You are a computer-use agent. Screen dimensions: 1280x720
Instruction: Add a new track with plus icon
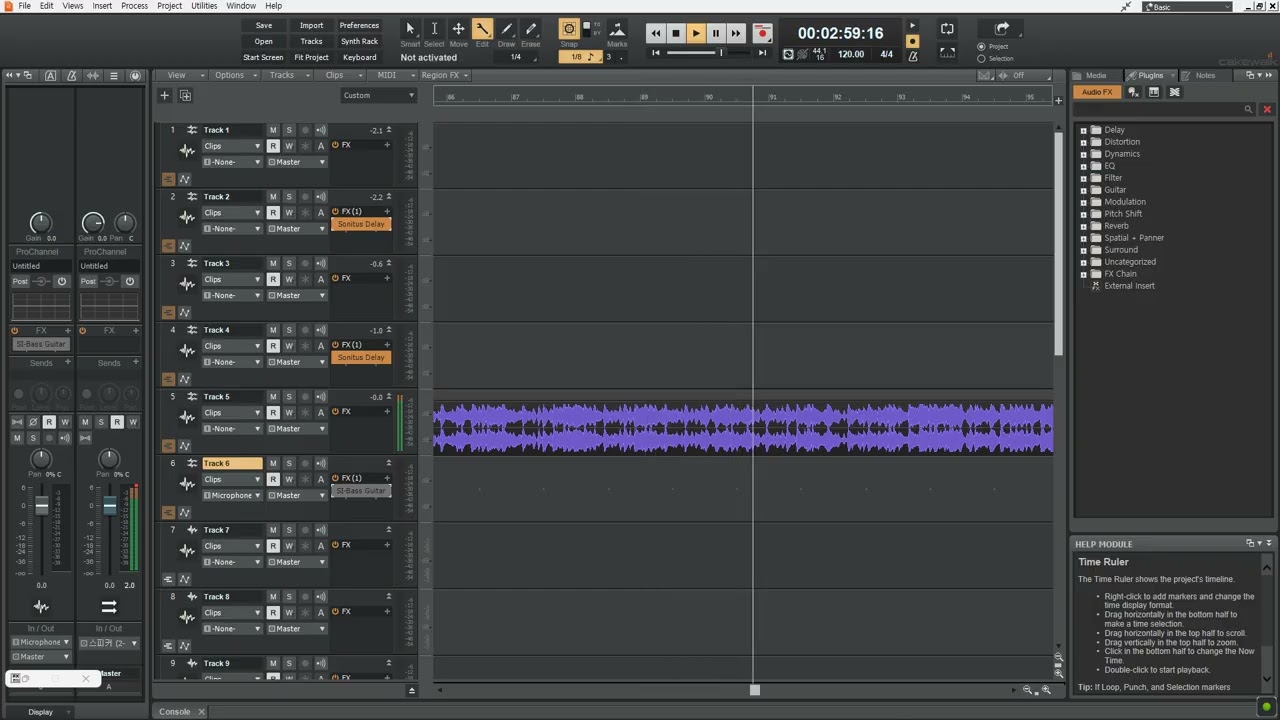click(165, 95)
